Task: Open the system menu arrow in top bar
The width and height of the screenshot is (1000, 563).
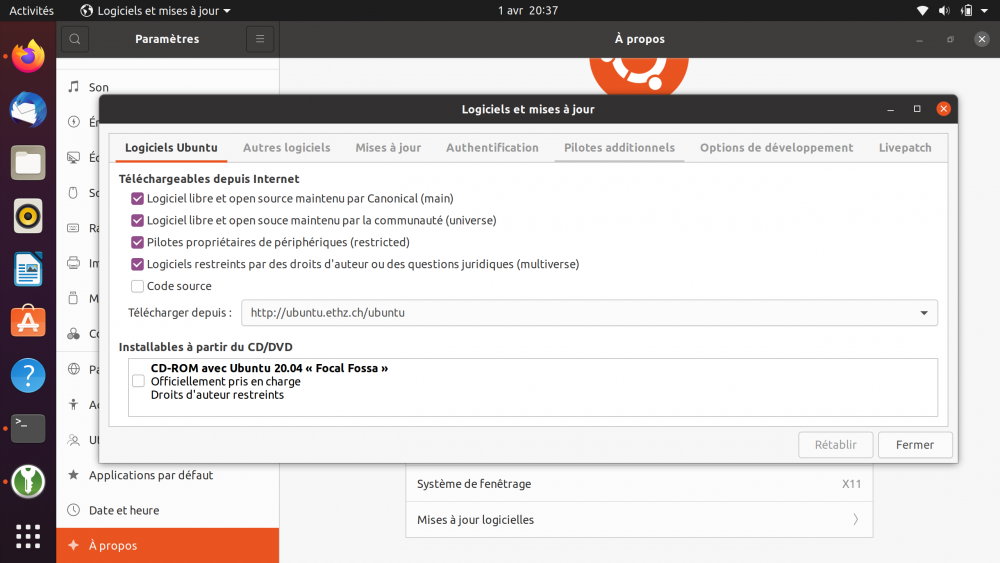Action: [985, 10]
